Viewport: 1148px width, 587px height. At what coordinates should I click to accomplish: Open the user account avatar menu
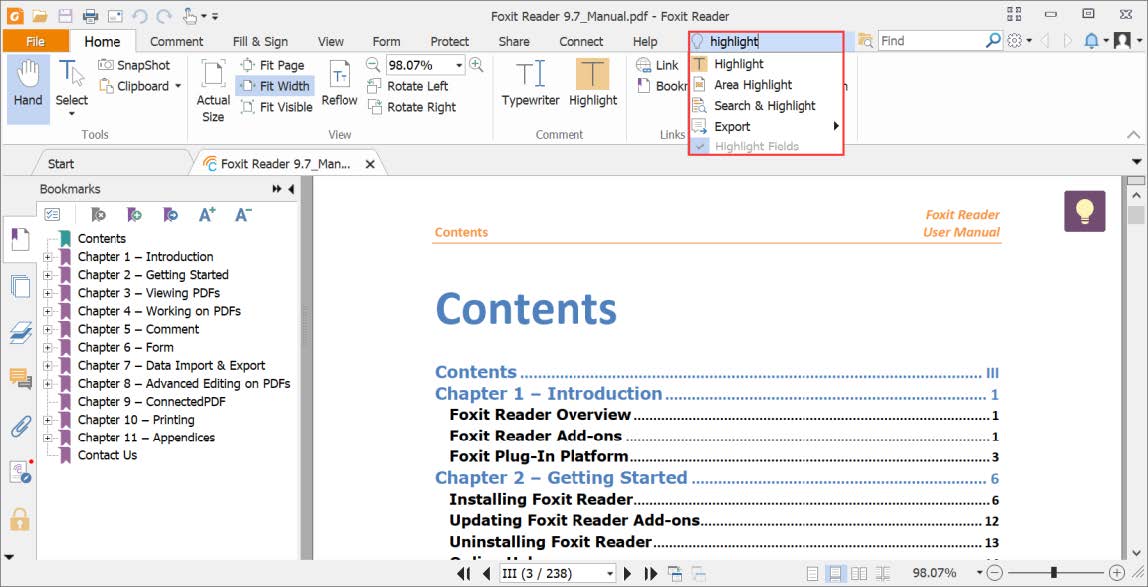(1126, 41)
